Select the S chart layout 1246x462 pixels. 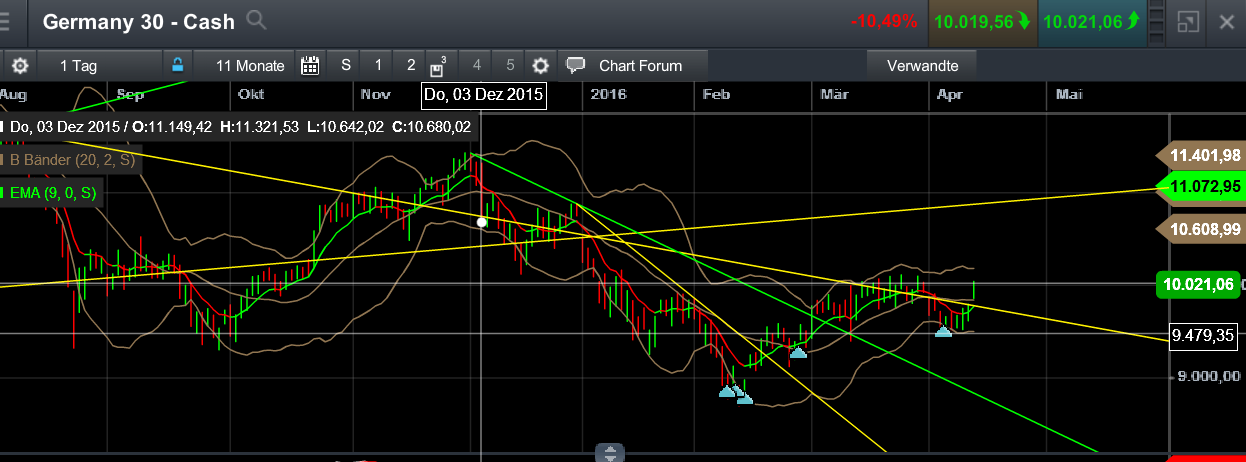point(346,65)
